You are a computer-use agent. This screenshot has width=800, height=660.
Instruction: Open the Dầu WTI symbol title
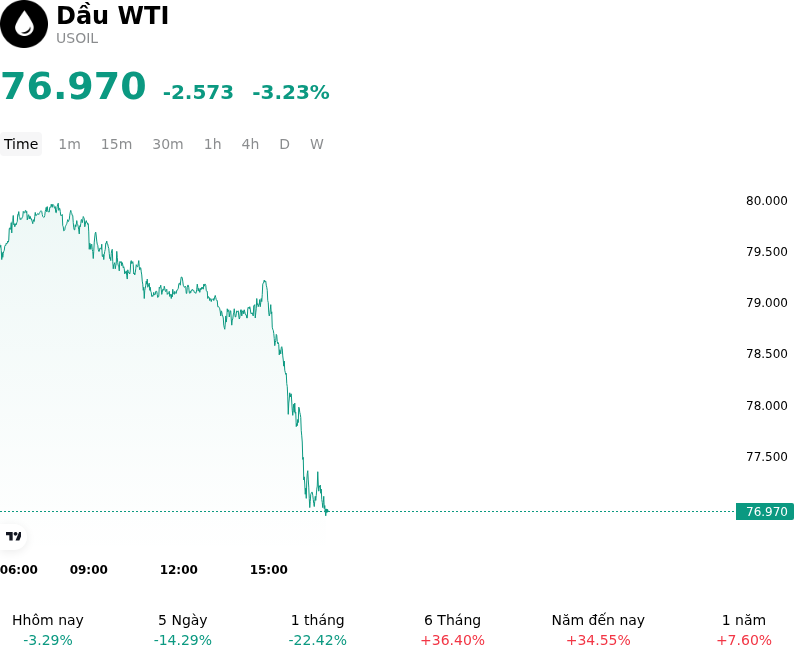(x=112, y=15)
